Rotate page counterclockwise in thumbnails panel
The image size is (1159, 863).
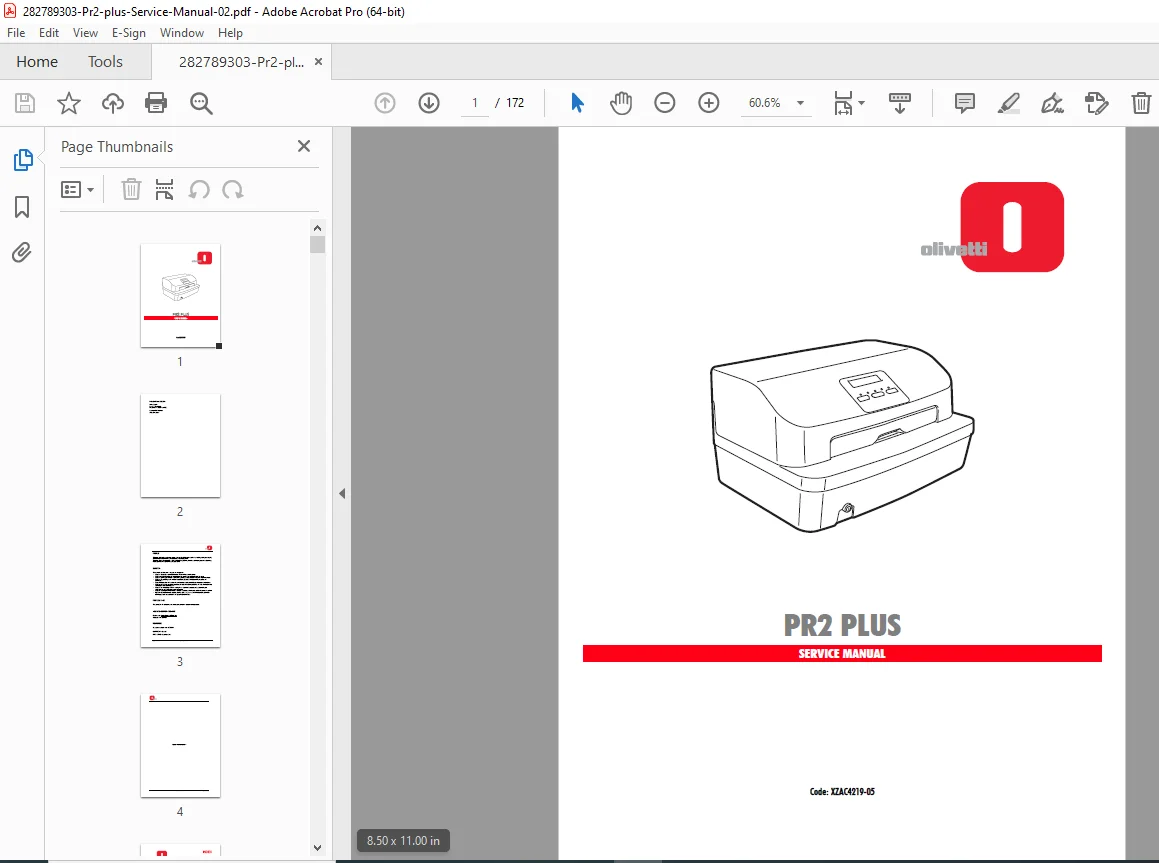(199, 190)
